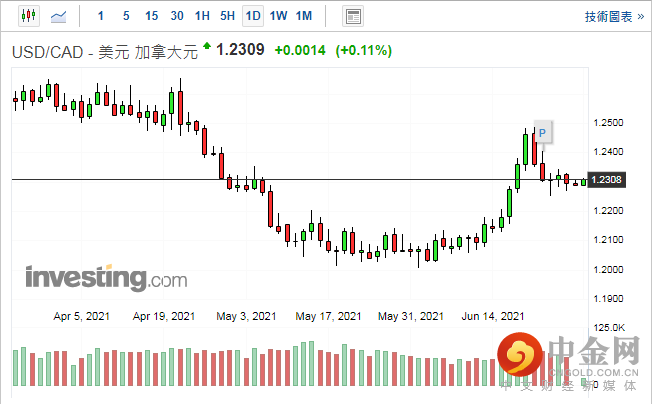Select the 15 minute timeframe
This screenshot has height=404, width=654.
tap(151, 16)
